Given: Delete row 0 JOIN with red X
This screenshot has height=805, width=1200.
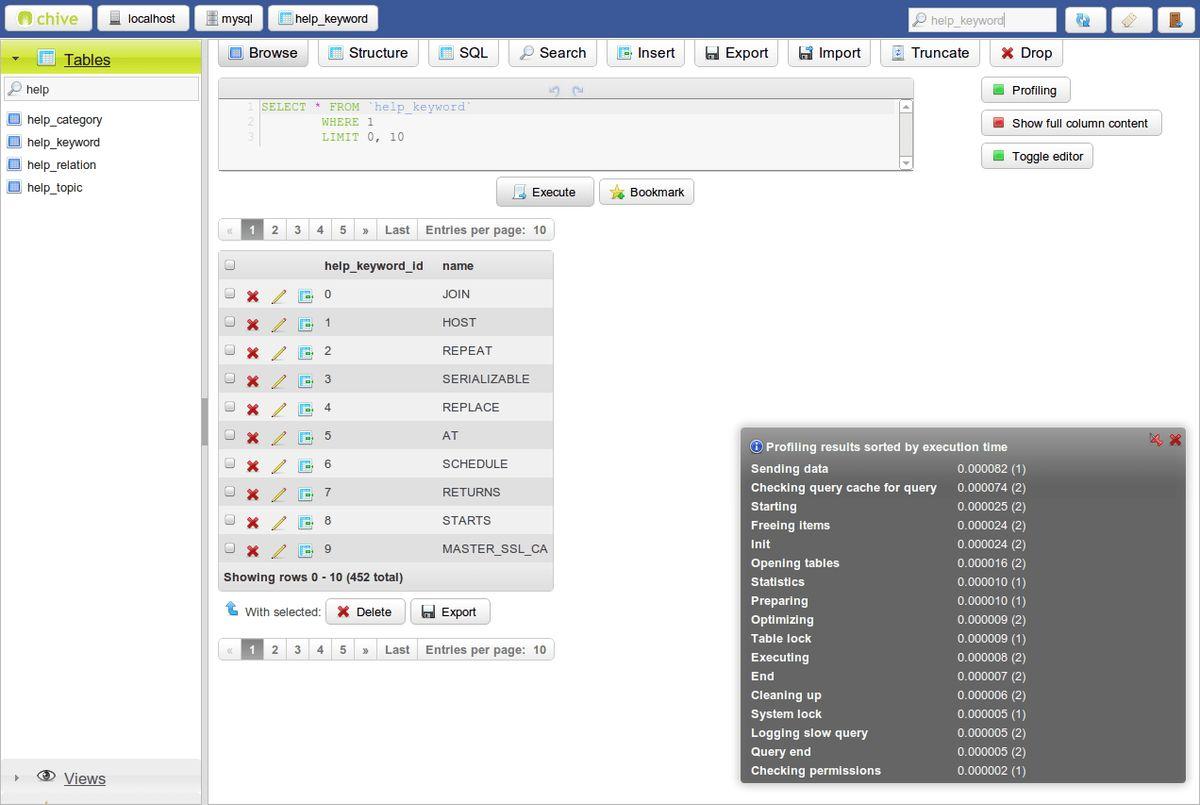Looking at the screenshot, I should point(253,296).
